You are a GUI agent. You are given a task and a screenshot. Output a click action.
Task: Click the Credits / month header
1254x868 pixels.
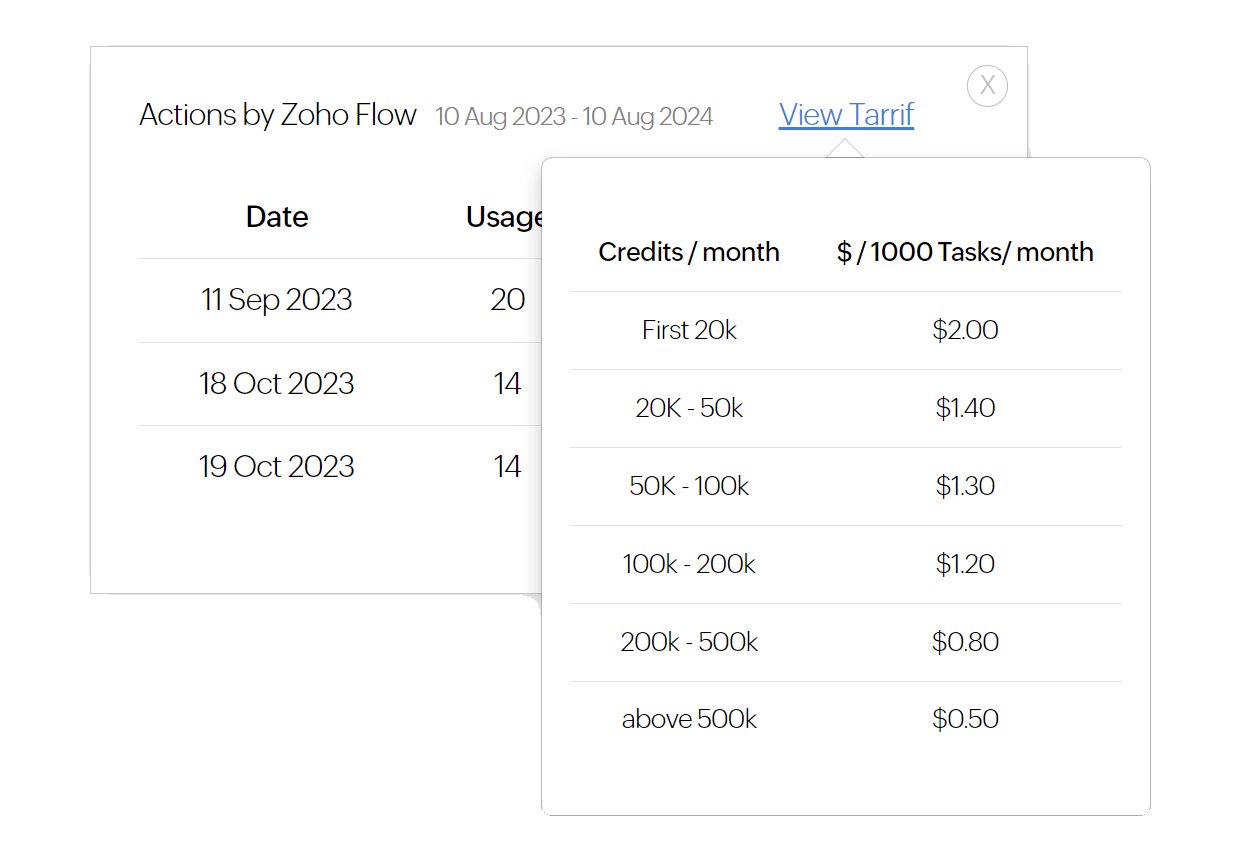[689, 252]
